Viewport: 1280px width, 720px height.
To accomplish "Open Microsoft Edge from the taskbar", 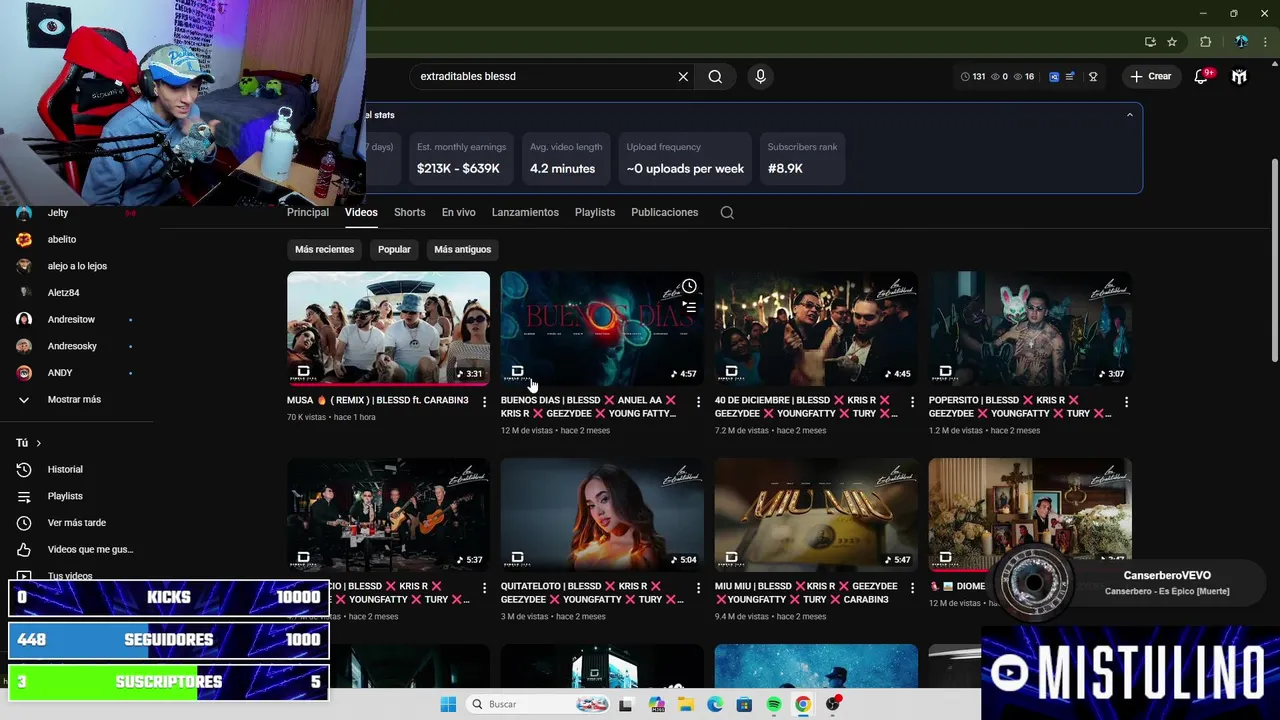I will click(715, 704).
